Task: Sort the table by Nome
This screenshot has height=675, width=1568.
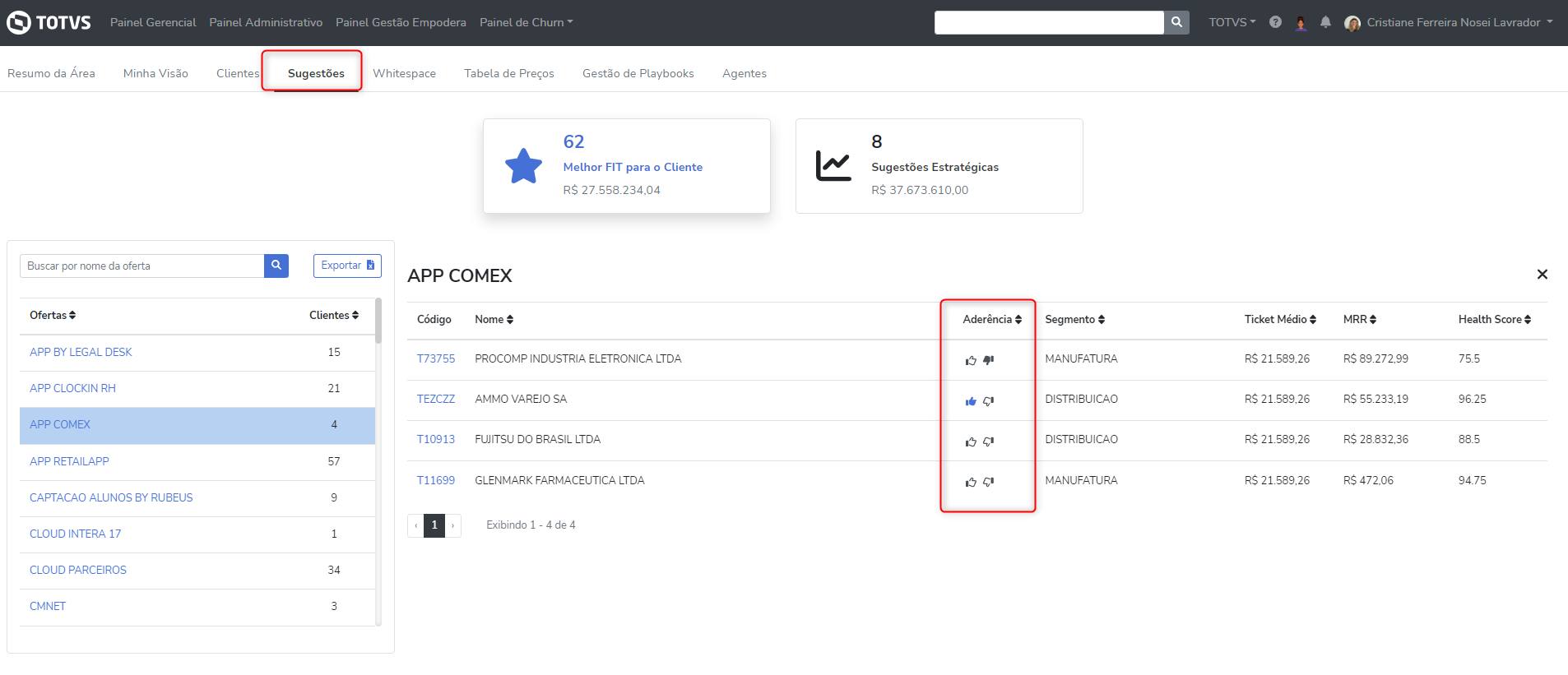Action: pos(494,319)
